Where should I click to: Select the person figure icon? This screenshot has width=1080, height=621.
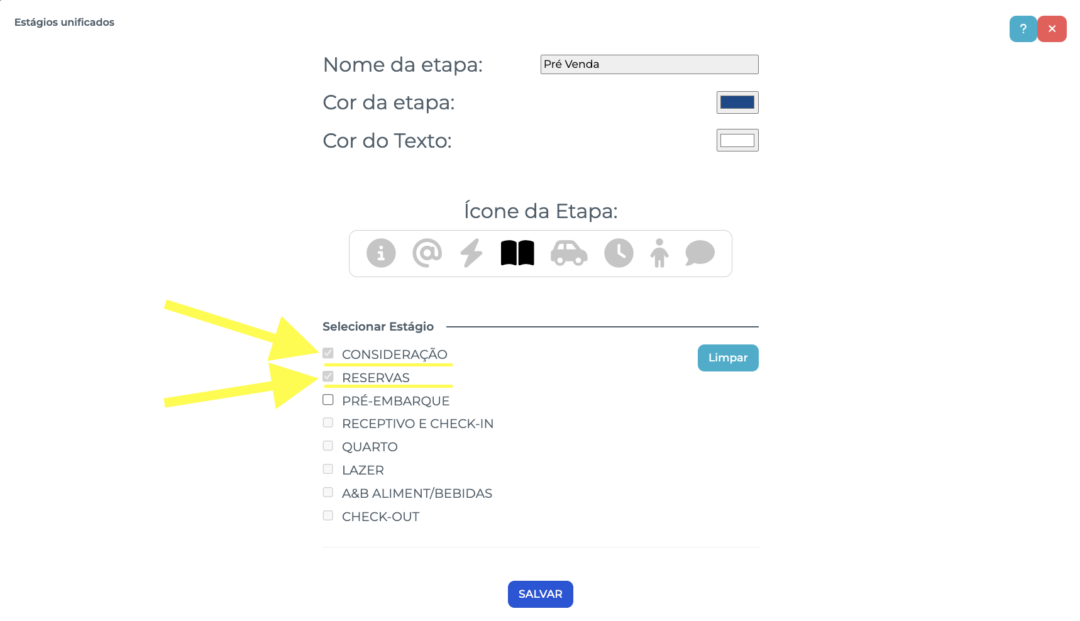[x=659, y=253]
